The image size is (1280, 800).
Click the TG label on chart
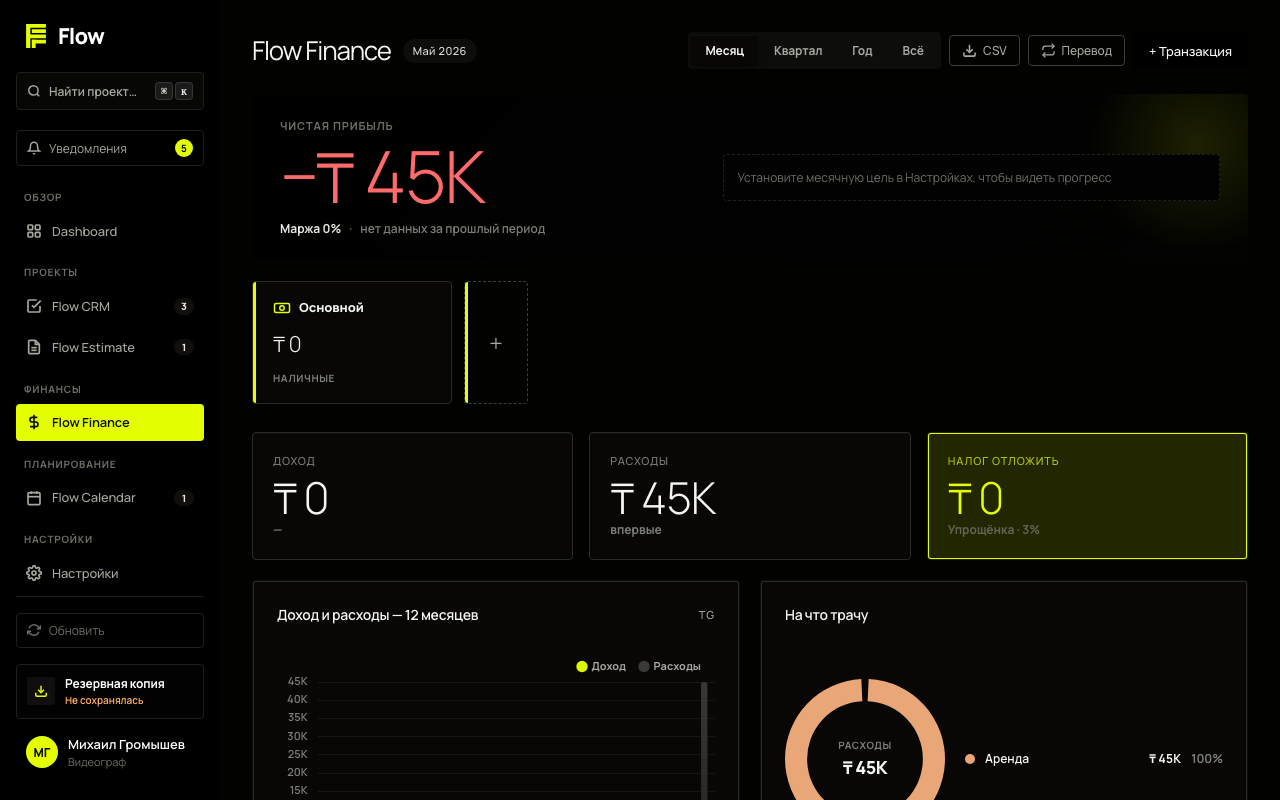[x=706, y=615]
